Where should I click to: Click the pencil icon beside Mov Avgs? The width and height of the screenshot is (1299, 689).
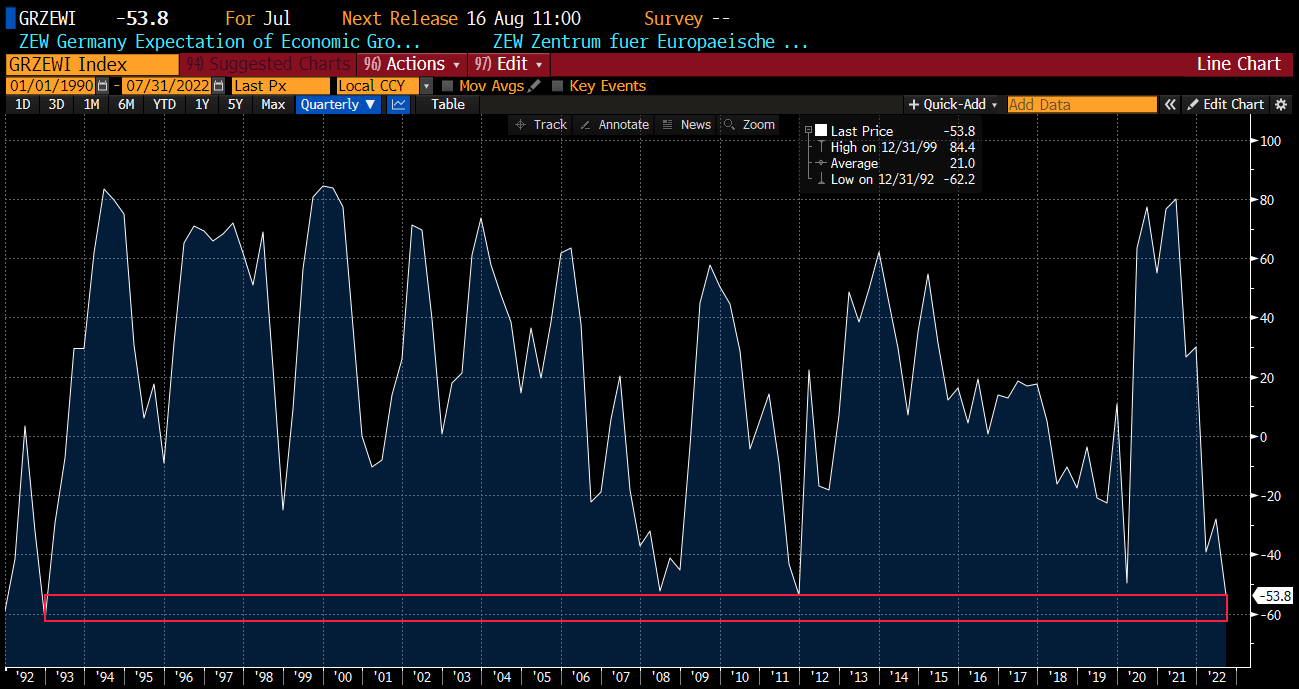coord(535,86)
